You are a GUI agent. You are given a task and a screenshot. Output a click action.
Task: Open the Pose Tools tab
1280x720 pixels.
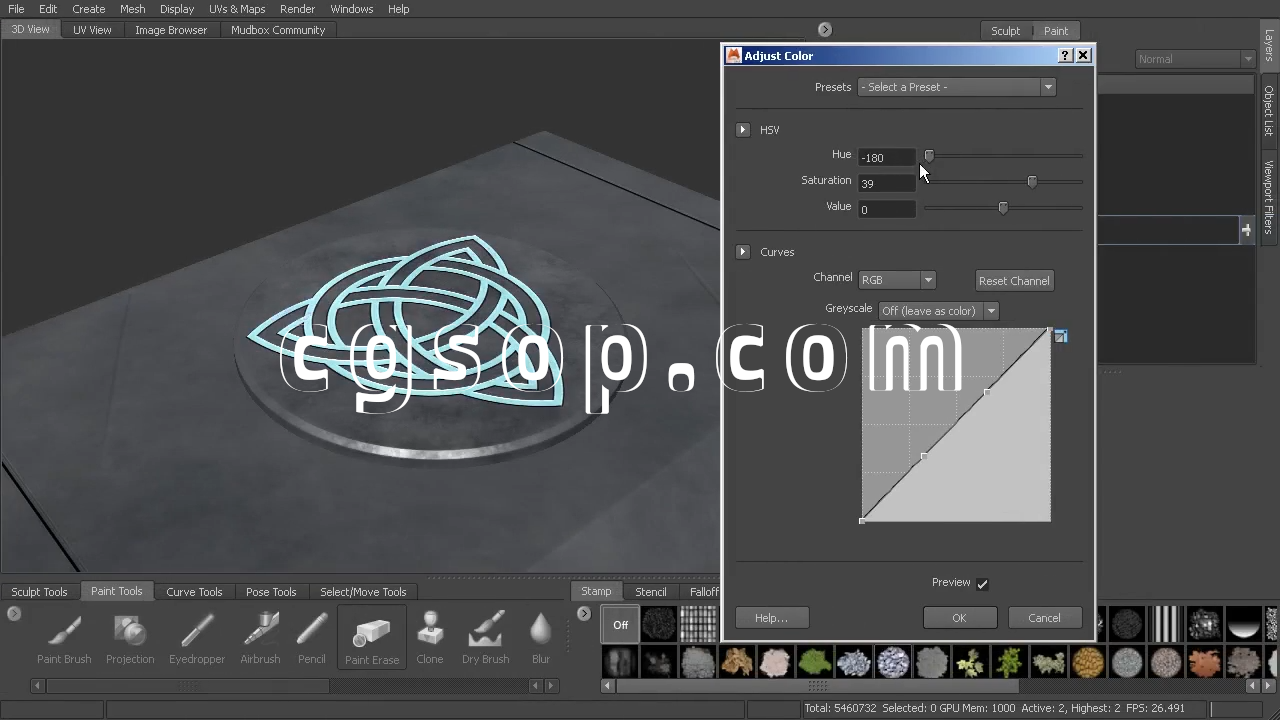tap(271, 592)
